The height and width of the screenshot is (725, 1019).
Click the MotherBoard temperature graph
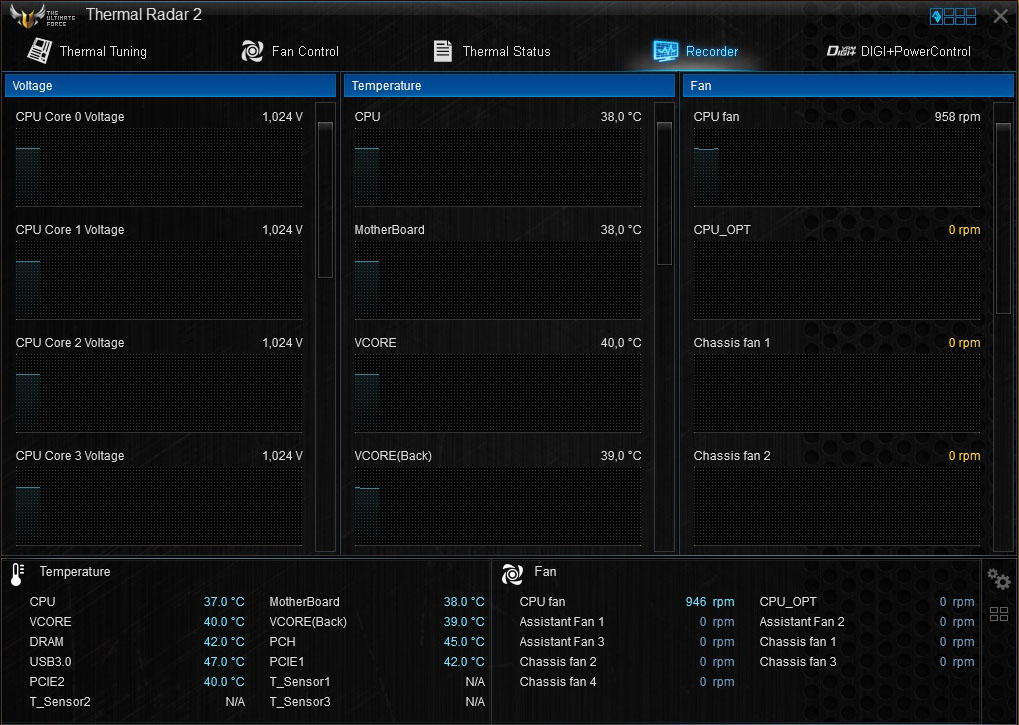click(x=498, y=280)
